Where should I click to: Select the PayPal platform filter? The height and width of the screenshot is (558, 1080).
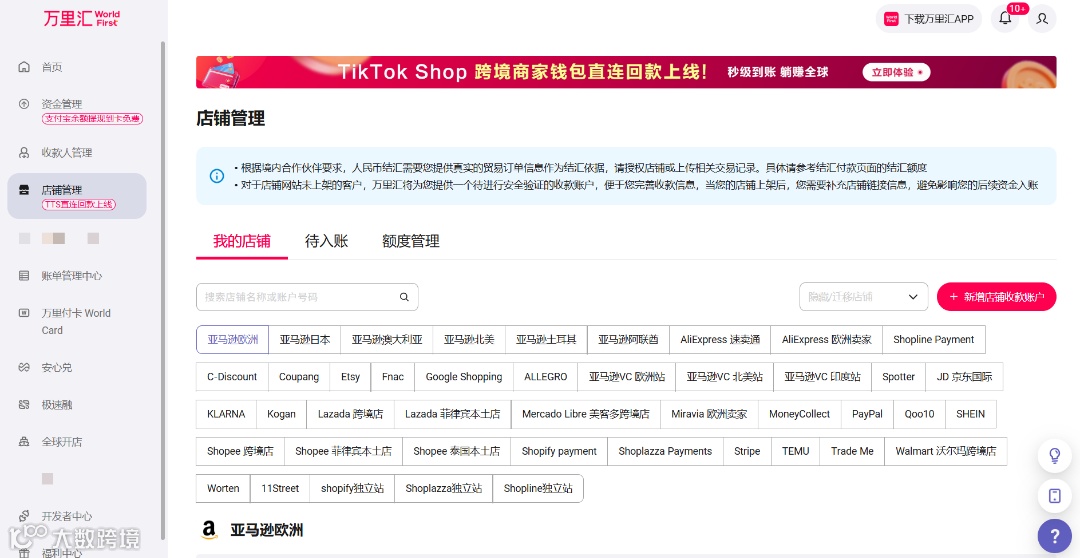(x=867, y=414)
